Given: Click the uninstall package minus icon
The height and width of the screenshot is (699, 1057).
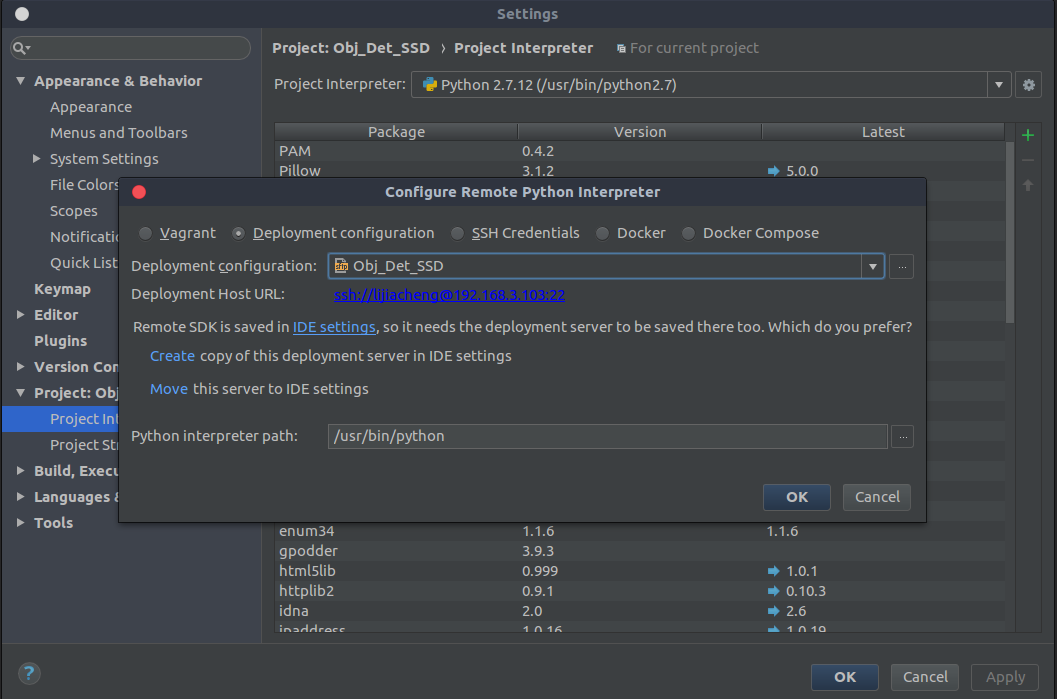Looking at the screenshot, I should (x=1027, y=160).
